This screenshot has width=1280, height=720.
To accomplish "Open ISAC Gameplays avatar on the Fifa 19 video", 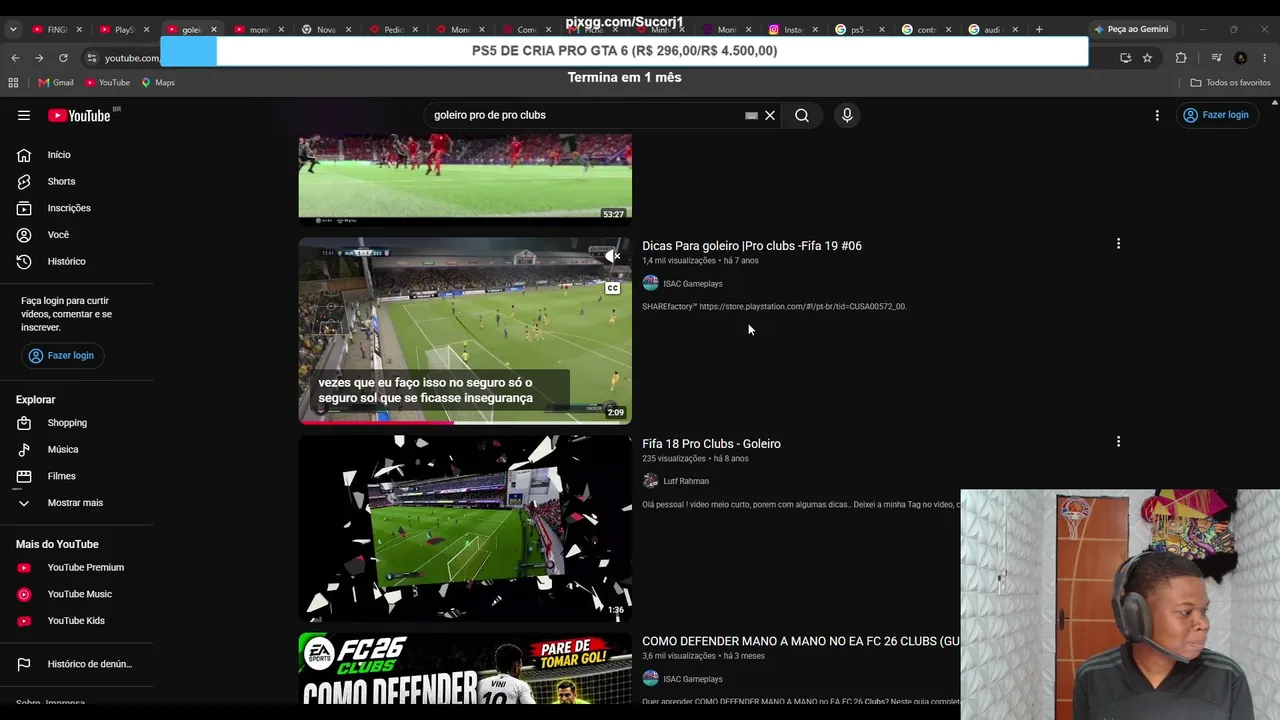I will point(650,283).
